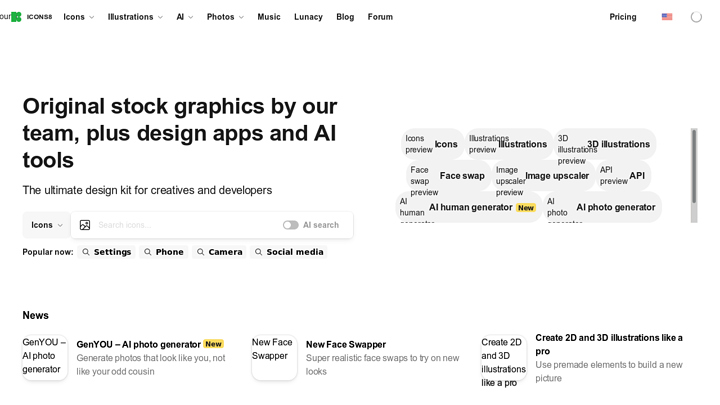Expand the Illustrations navigation menu
This screenshot has width=720, height=405.
pos(135,17)
